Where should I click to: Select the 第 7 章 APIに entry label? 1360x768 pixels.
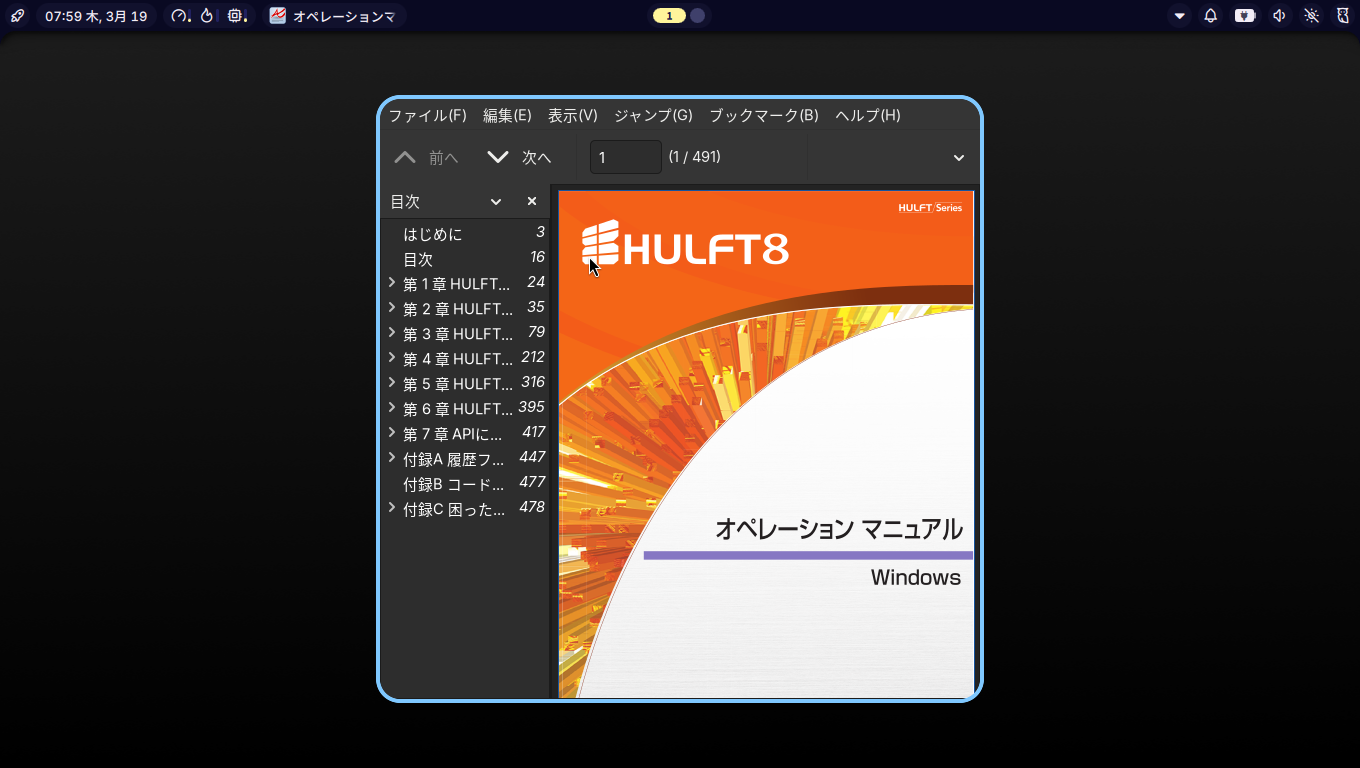click(x=453, y=434)
